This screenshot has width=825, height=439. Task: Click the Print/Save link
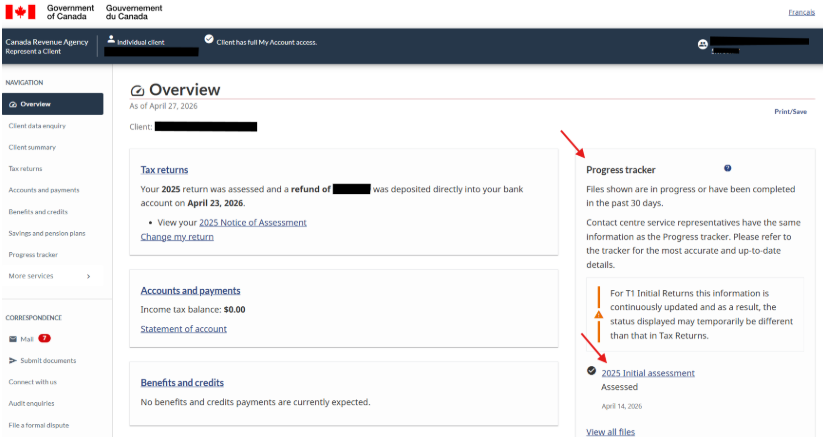coord(790,112)
